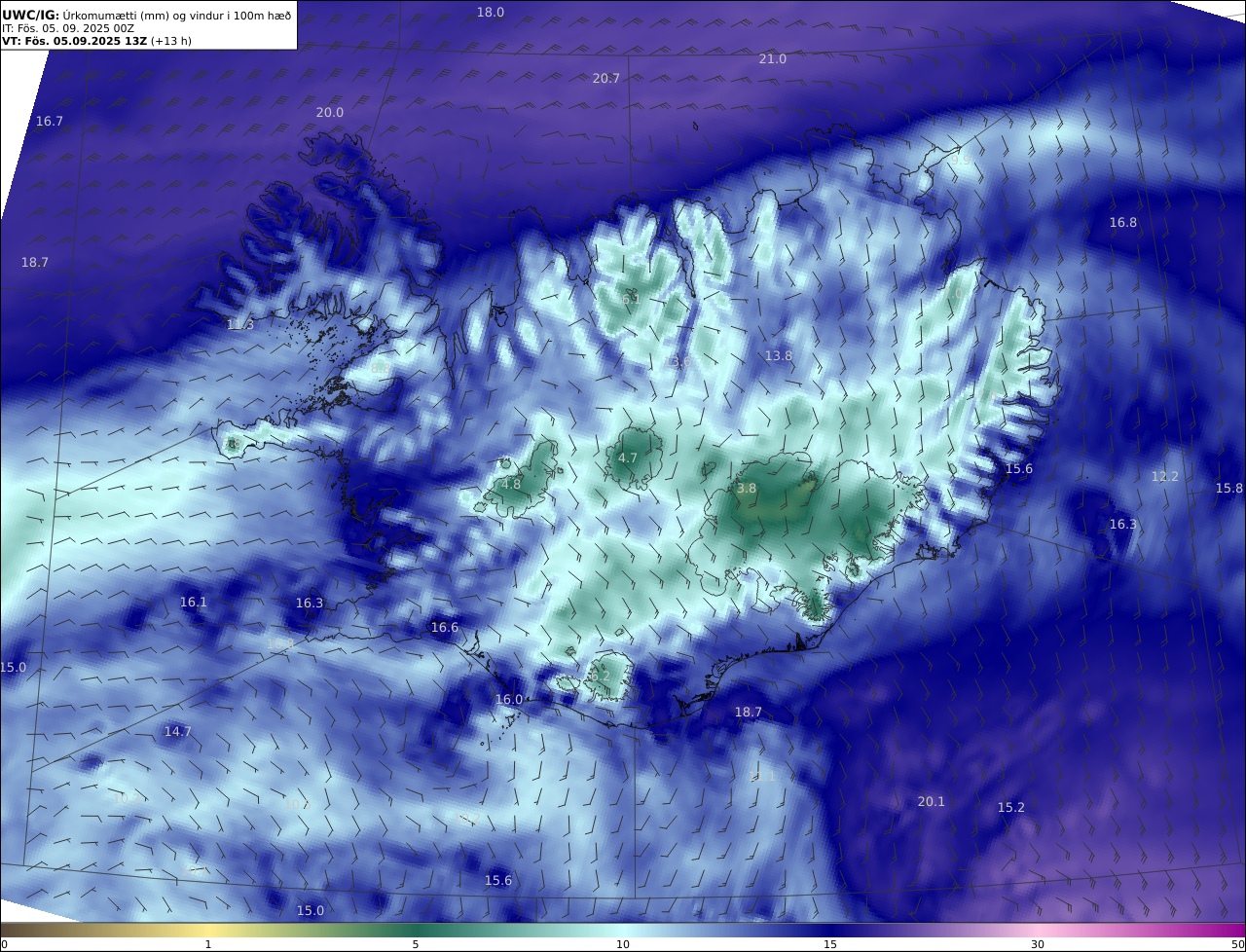
Task: Select the 16.1 map value
Action: (x=194, y=603)
